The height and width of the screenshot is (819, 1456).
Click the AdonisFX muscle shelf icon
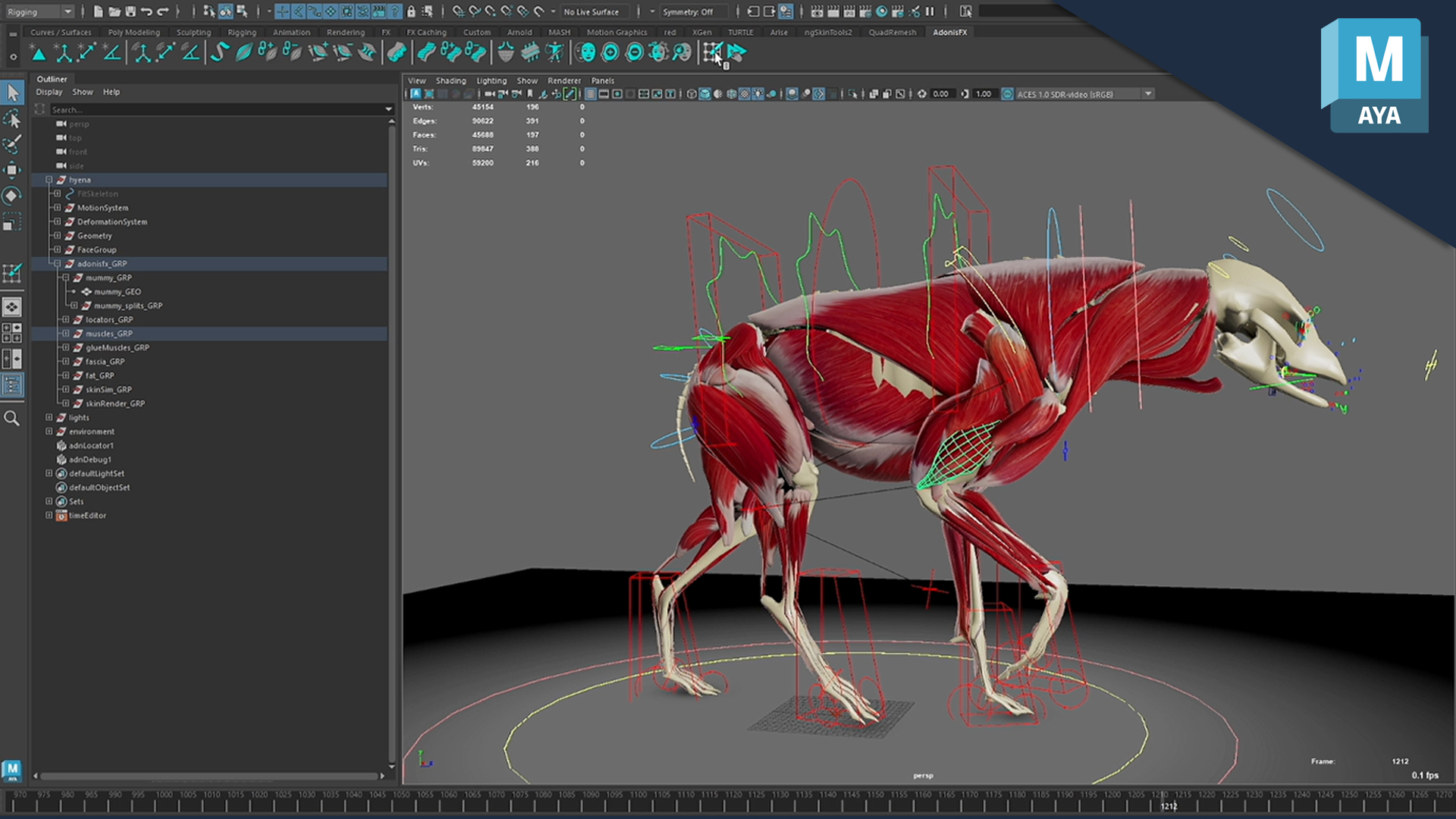[244, 52]
